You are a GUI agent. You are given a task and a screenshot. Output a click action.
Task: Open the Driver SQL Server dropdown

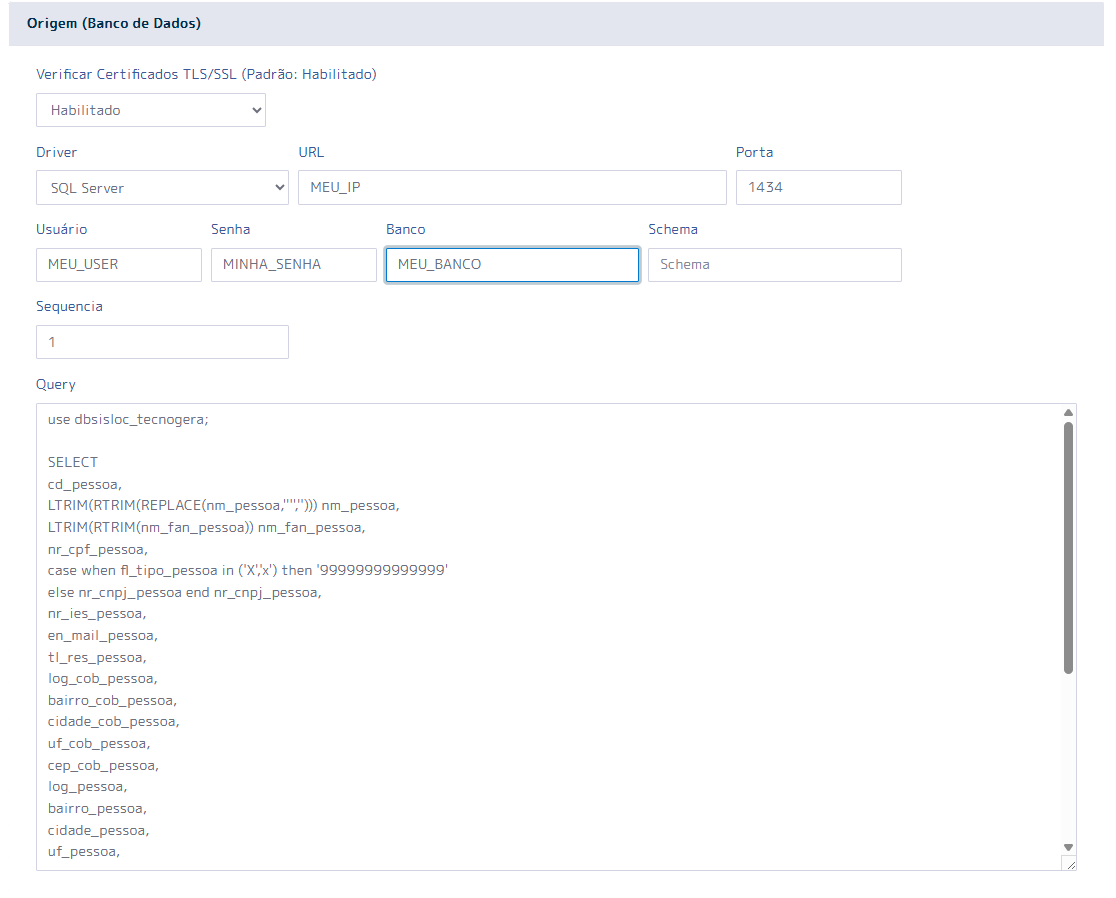coord(162,188)
